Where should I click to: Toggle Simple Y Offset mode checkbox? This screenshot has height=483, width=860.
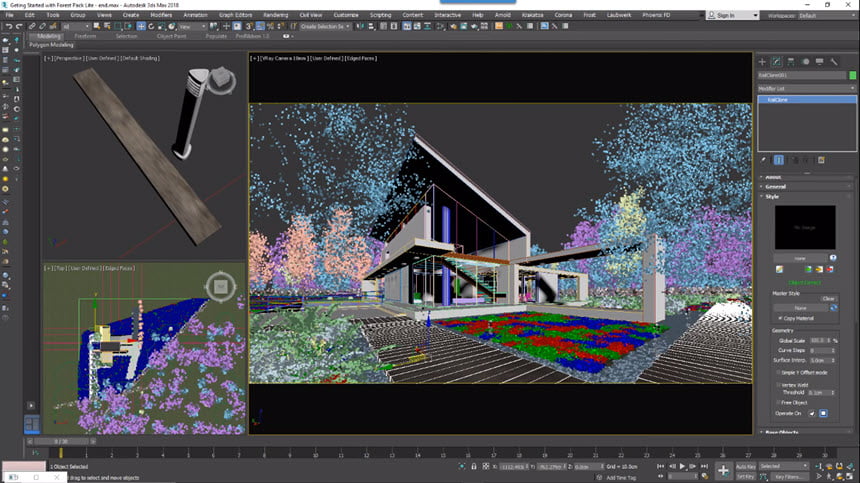(x=778, y=372)
